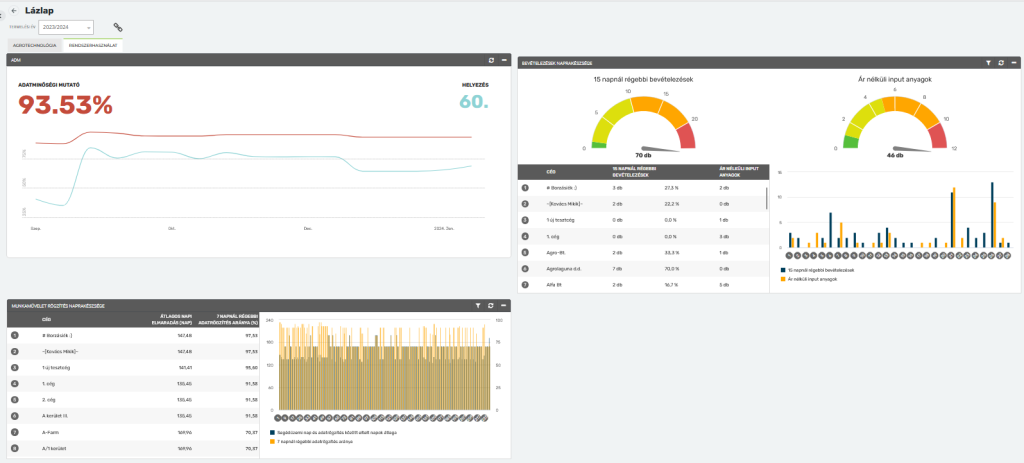Viewport: 1024px width, 463px height.
Task: Switch to the Agrotechnológia tab
Action: coord(34,46)
